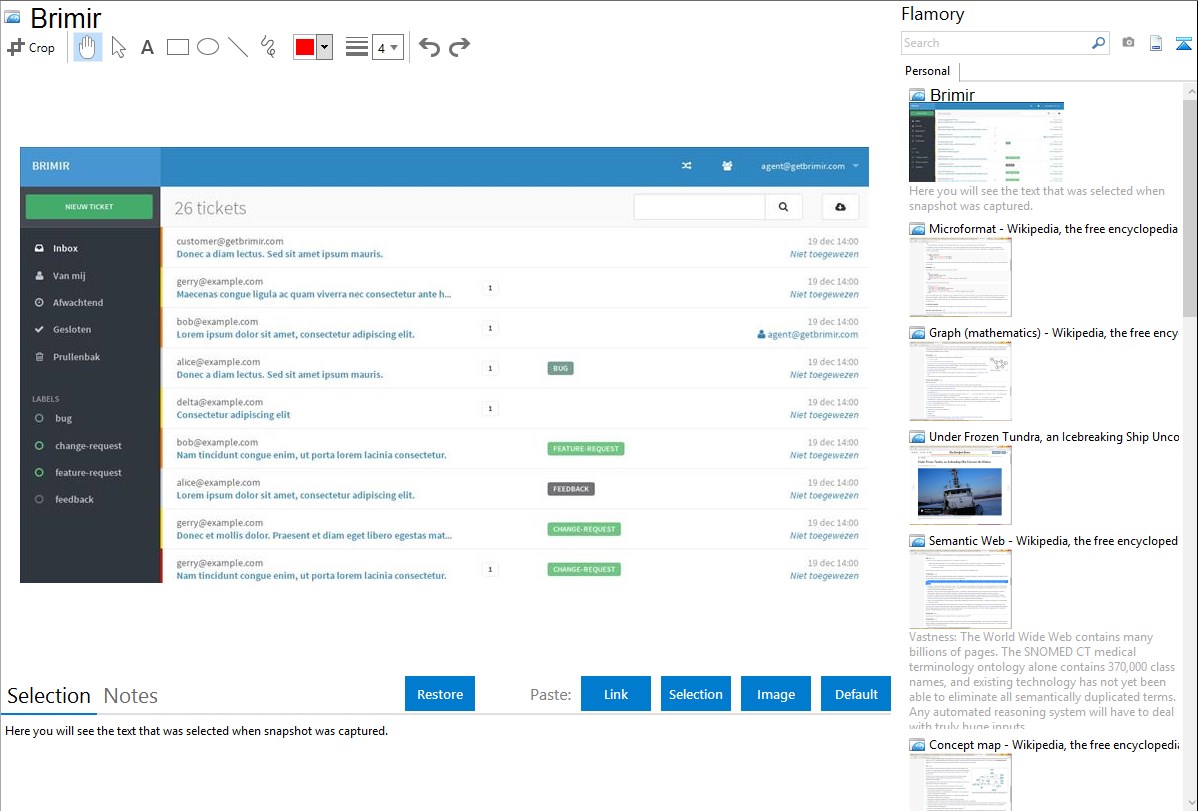The image size is (1198, 811).
Task: Open the Graph (mathematics) snapshot thumbnail
Action: 960,381
